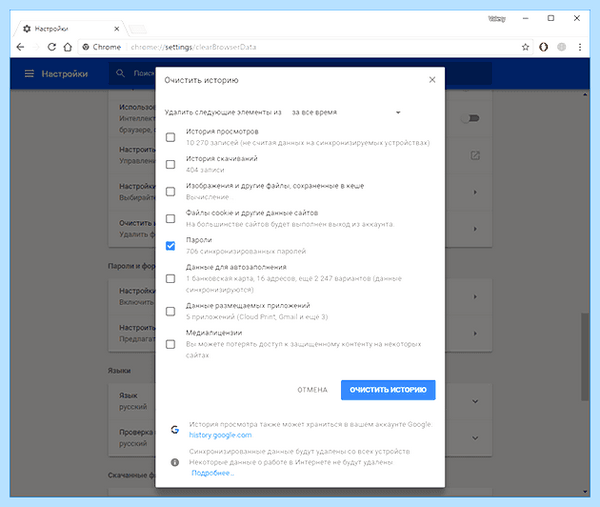This screenshot has height=507, width=600.
Task: Open the Настройки контента row arrow
Action: (x=475, y=192)
